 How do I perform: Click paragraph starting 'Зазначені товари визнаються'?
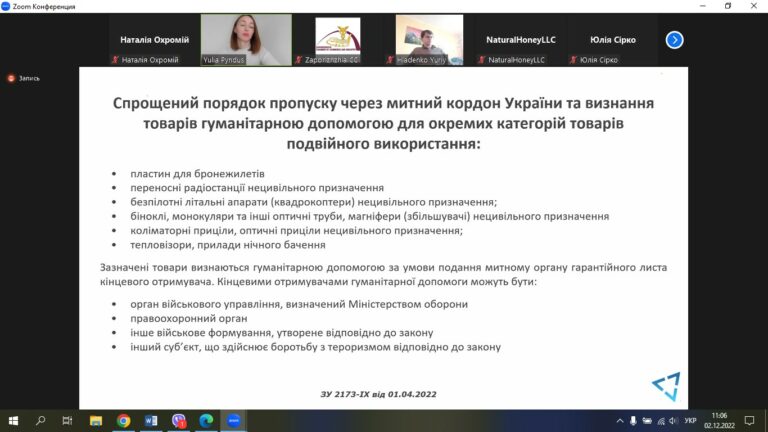[x=384, y=275]
